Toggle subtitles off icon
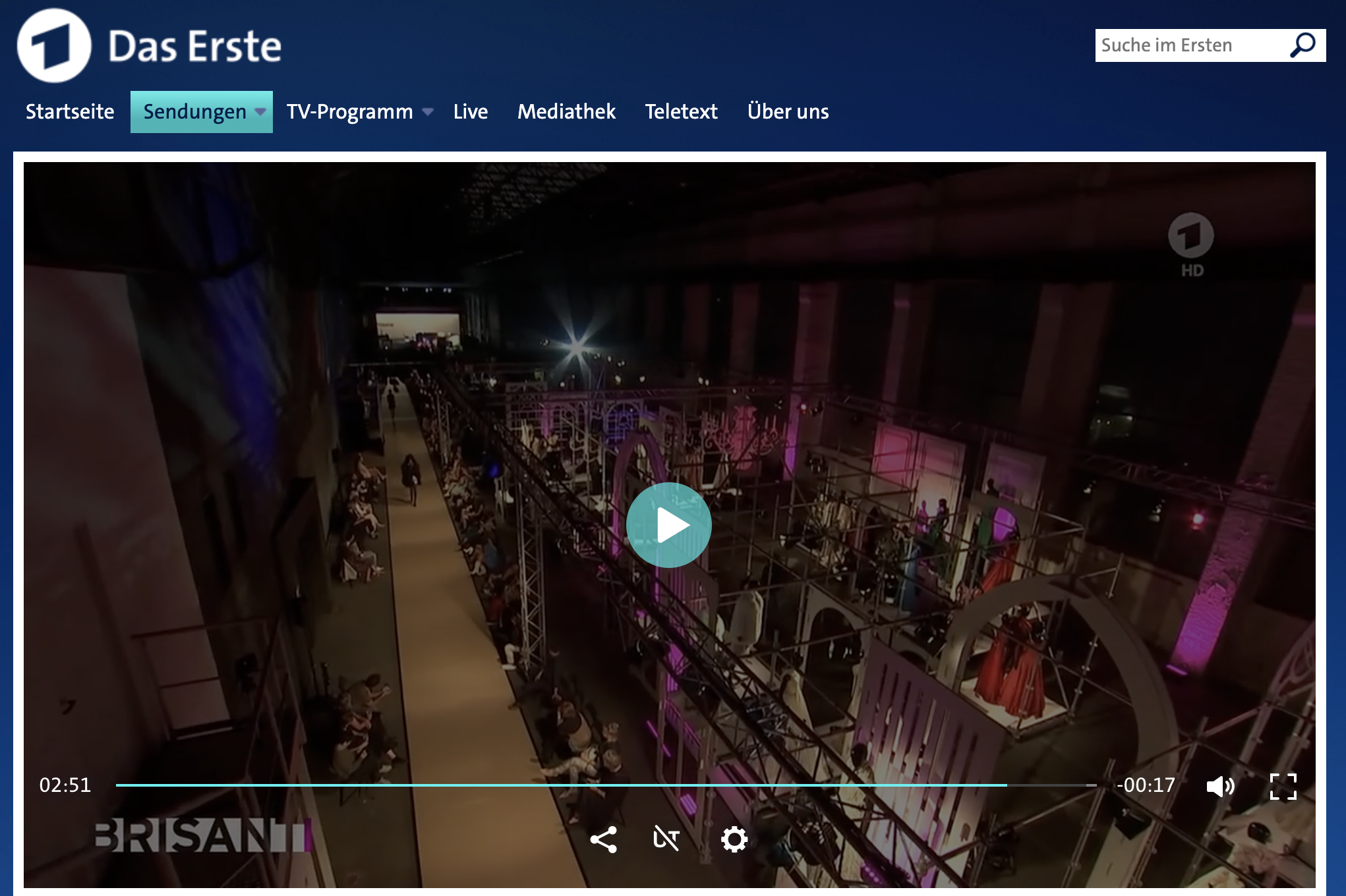The width and height of the screenshot is (1346, 896). click(x=666, y=839)
